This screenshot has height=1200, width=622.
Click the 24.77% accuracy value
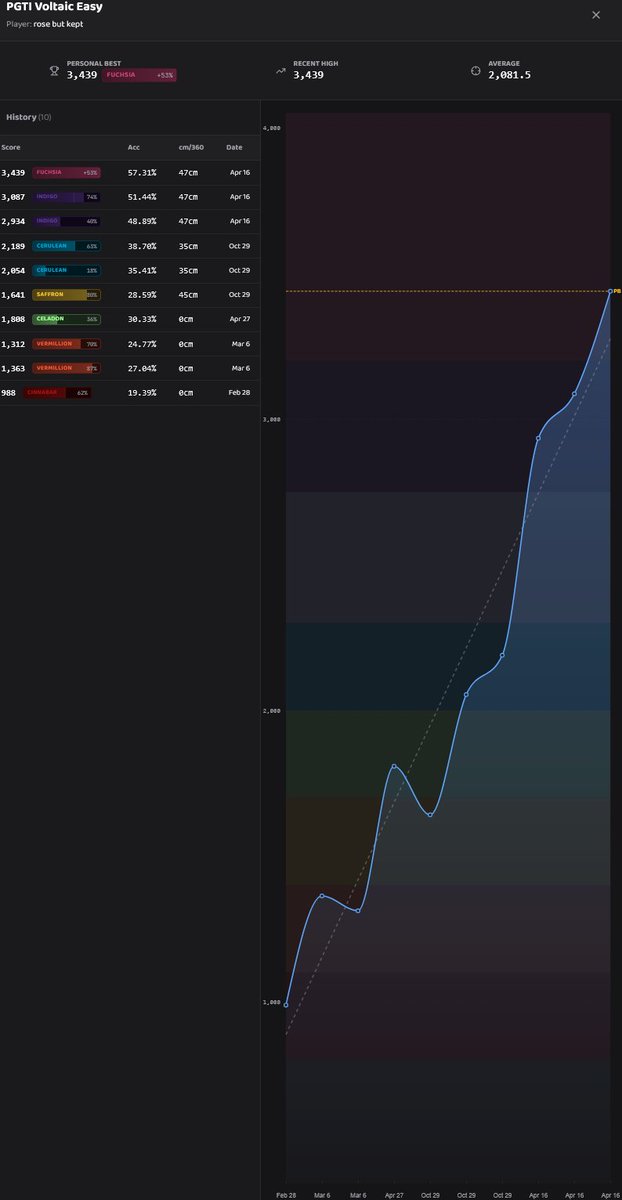pyautogui.click(x=142, y=344)
